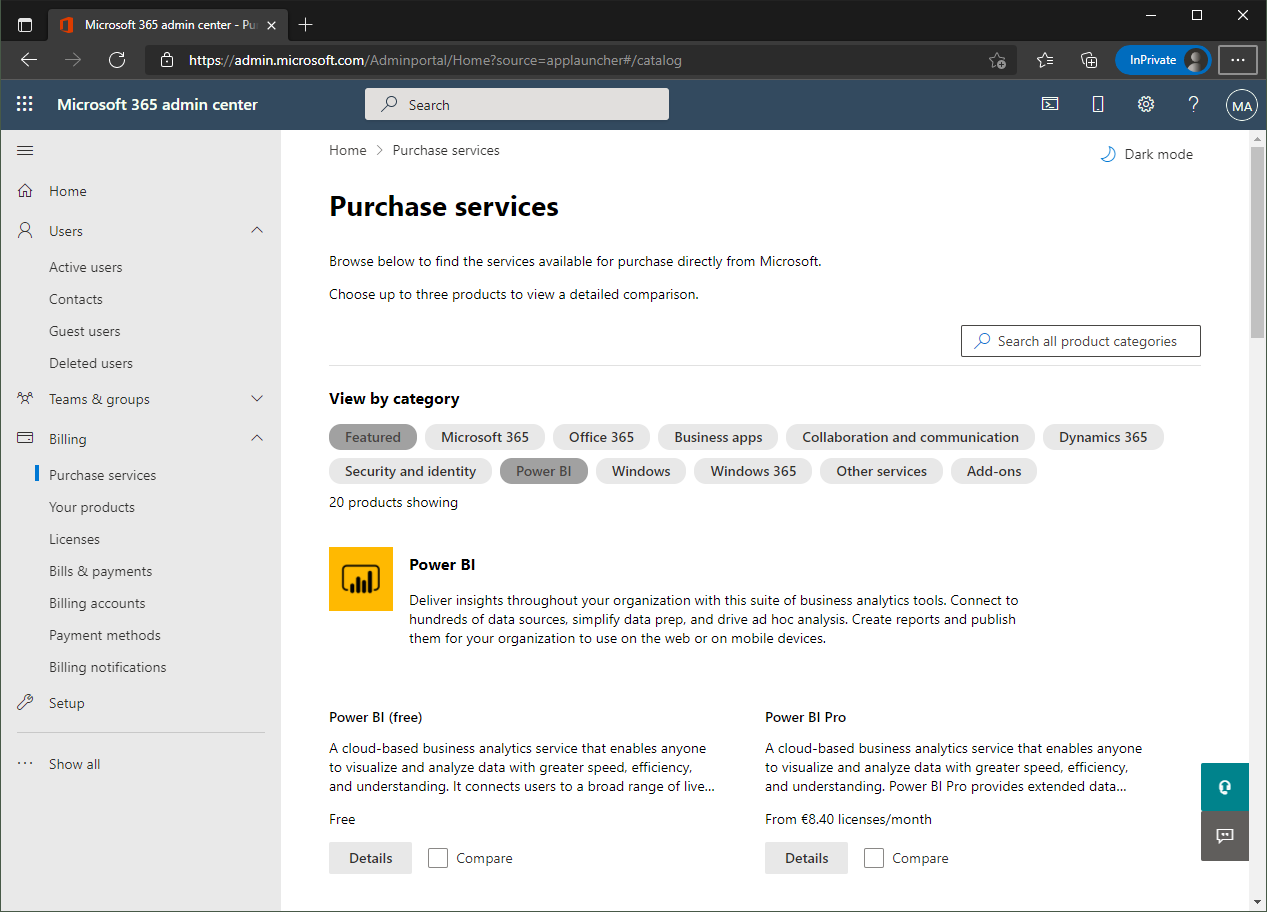Switch to Dark mode
The image size is (1267, 912).
[x=1146, y=154]
